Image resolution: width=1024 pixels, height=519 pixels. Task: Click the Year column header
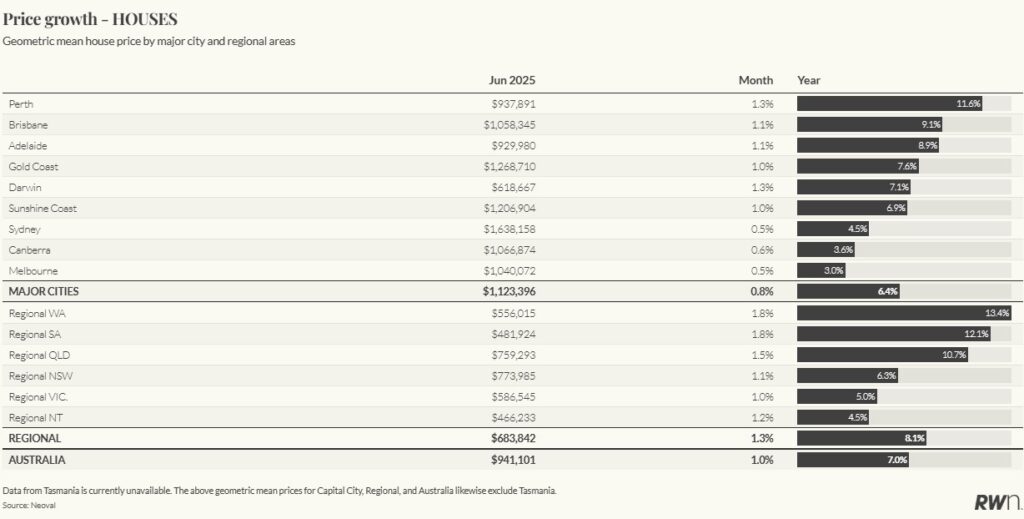(808, 80)
